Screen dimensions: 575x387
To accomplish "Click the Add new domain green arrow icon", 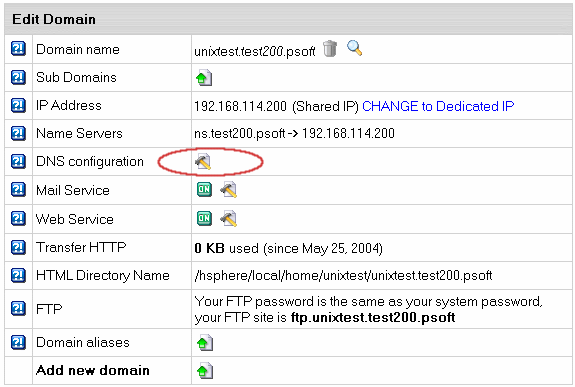I will [205, 370].
